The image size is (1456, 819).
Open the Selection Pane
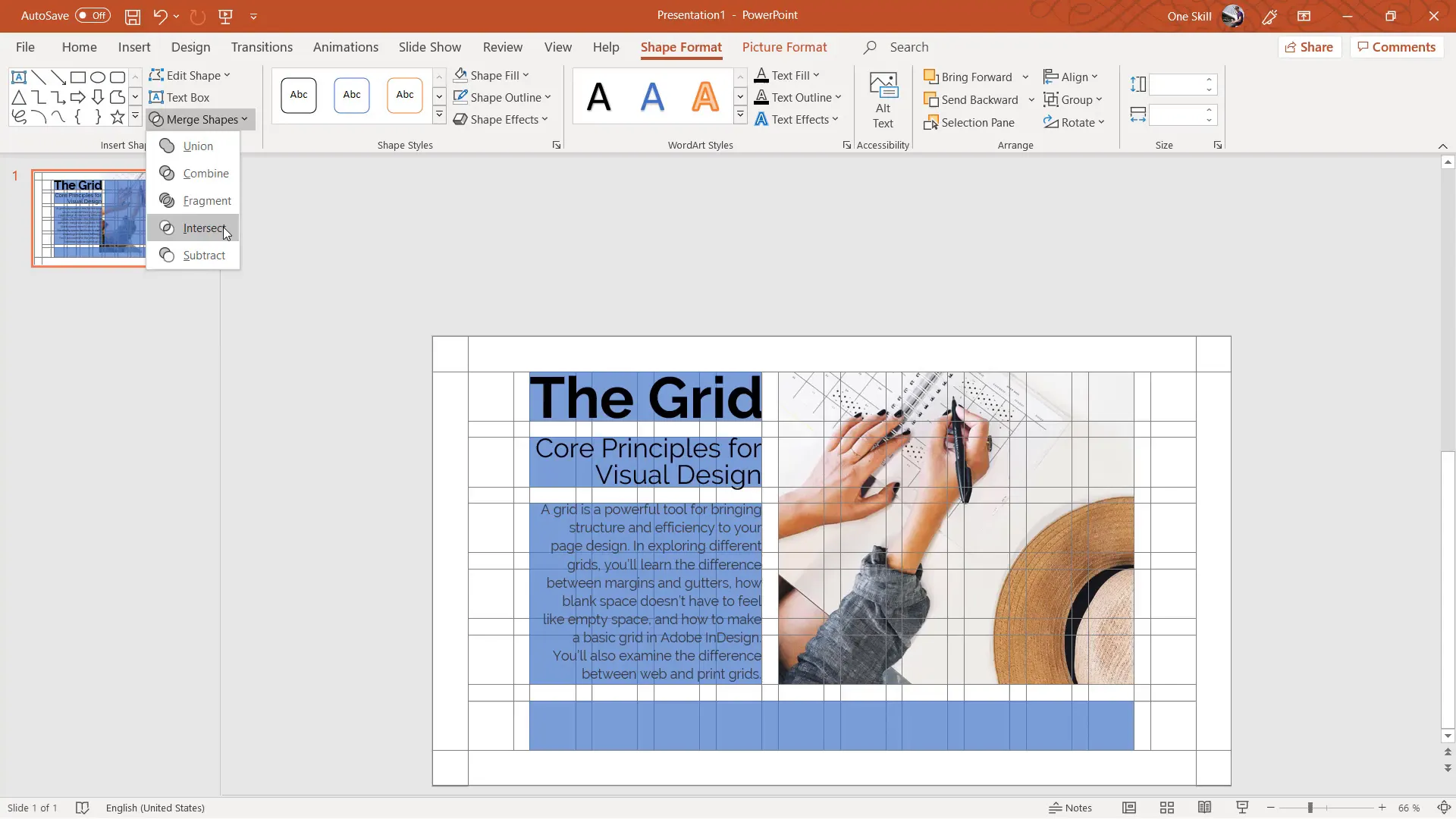click(969, 122)
